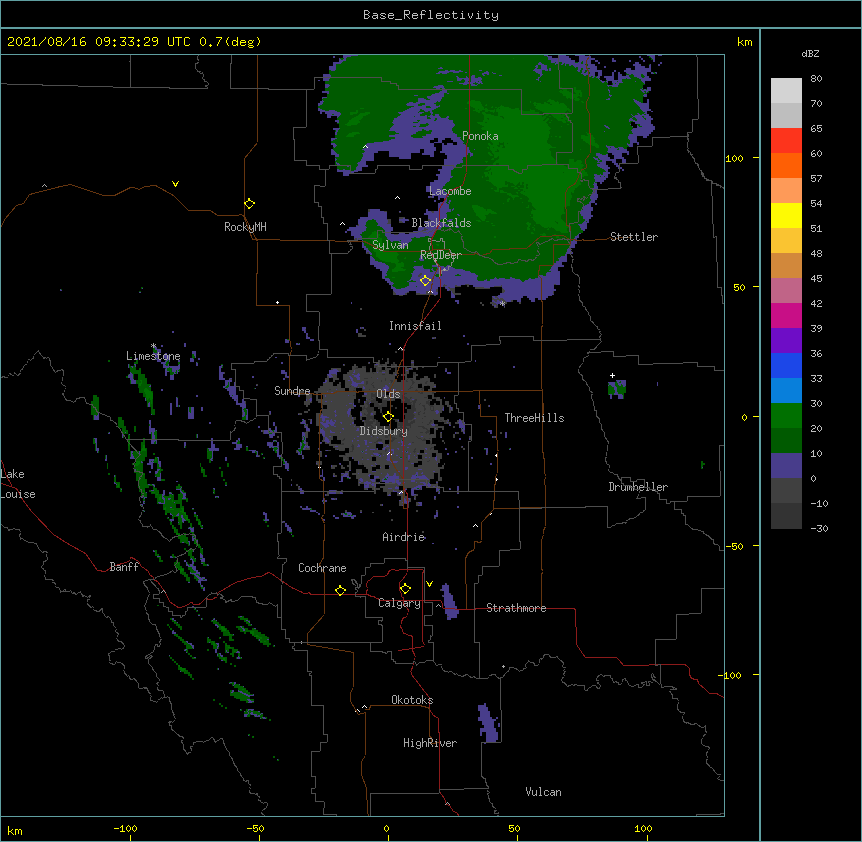This screenshot has width=862, height=842.
Task: Select the purple 10 dBZ legend swatch
Action: (x=786, y=466)
